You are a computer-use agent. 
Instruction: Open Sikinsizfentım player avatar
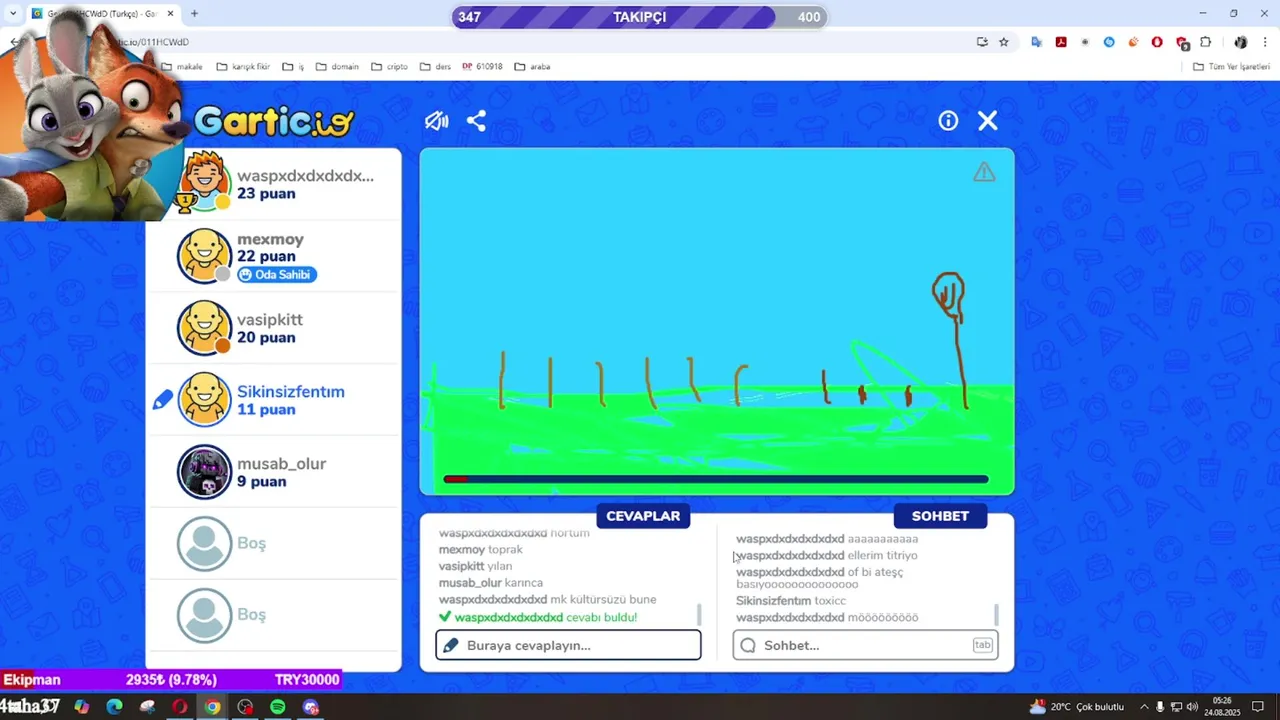point(205,400)
